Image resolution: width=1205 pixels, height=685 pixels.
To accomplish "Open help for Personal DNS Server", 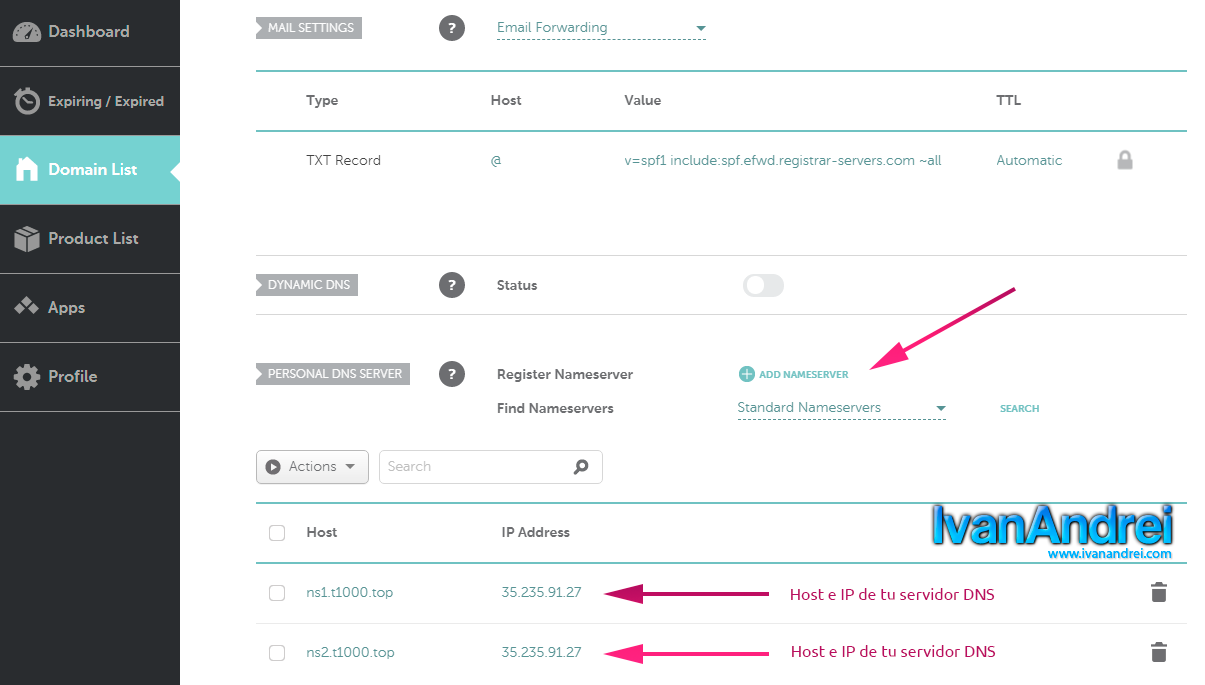I will (452, 374).
